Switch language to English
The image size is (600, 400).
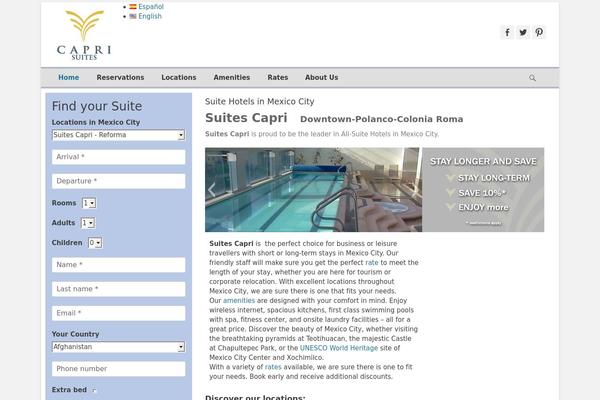[150, 16]
